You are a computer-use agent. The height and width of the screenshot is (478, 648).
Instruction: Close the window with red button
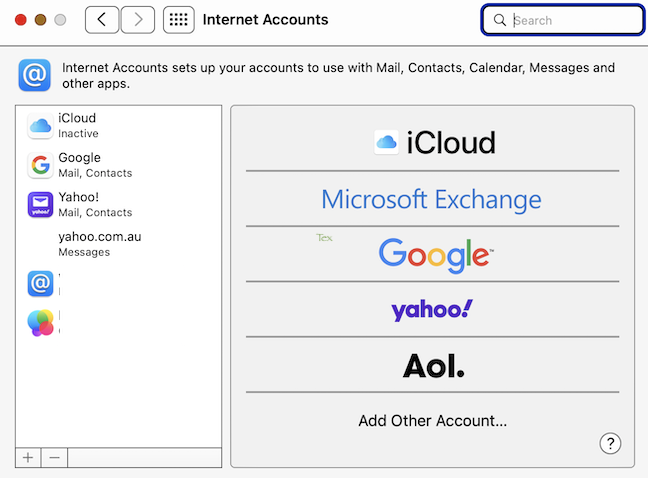point(21,19)
